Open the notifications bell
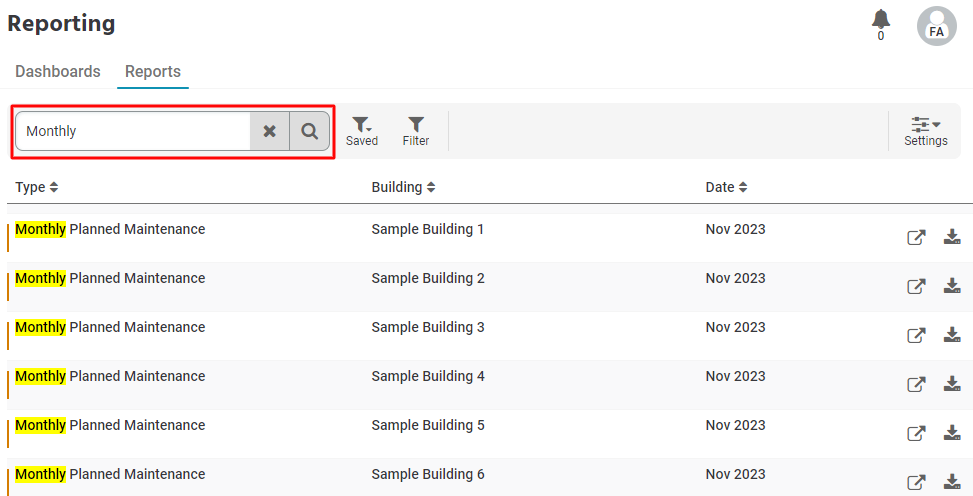Viewport: 973px width, 496px height. (881, 25)
